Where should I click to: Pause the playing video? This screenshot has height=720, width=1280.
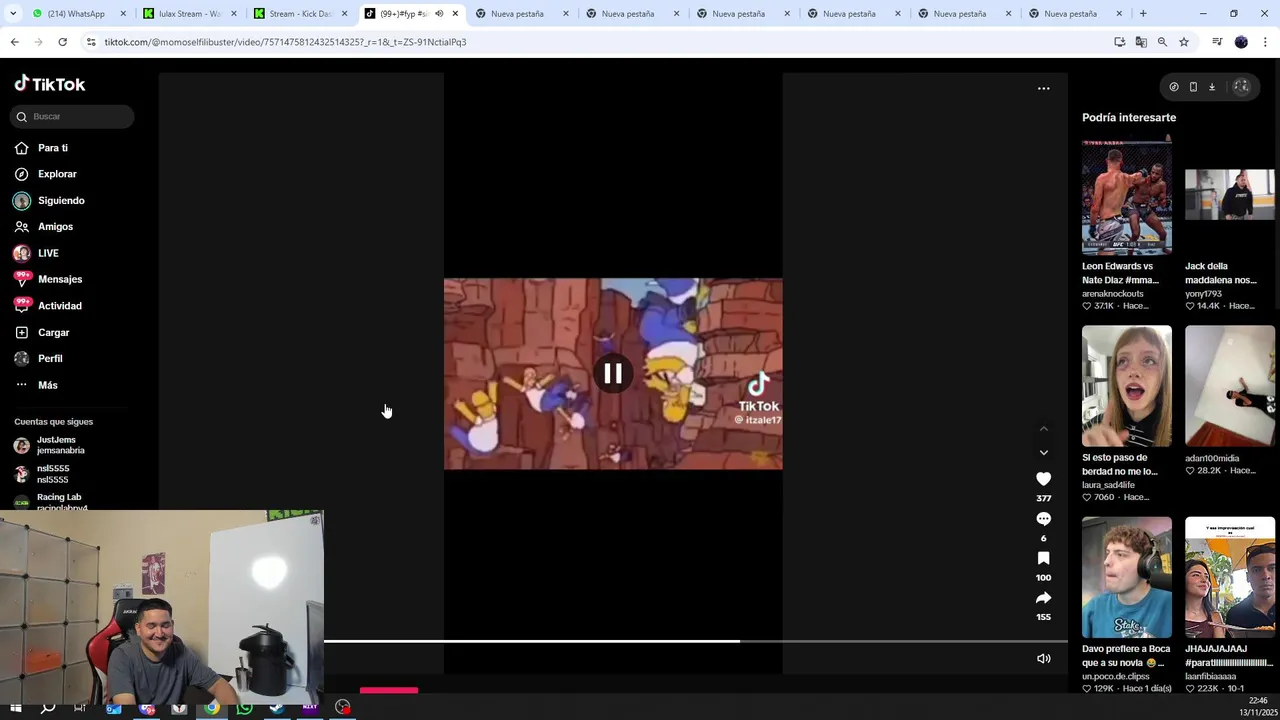coord(613,373)
